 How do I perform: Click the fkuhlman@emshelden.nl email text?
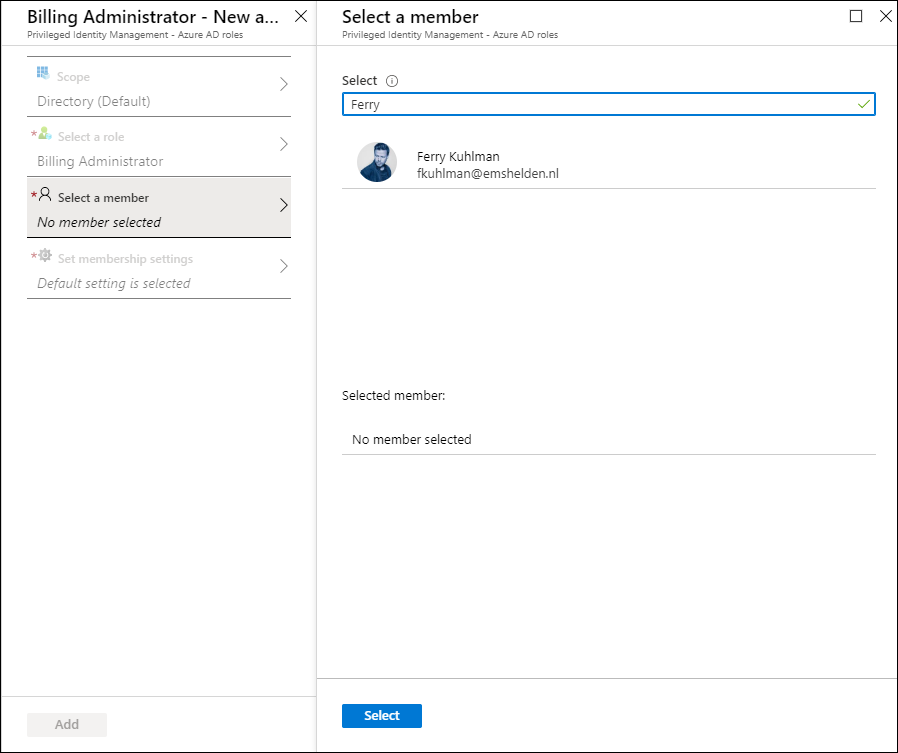pyautogui.click(x=488, y=174)
